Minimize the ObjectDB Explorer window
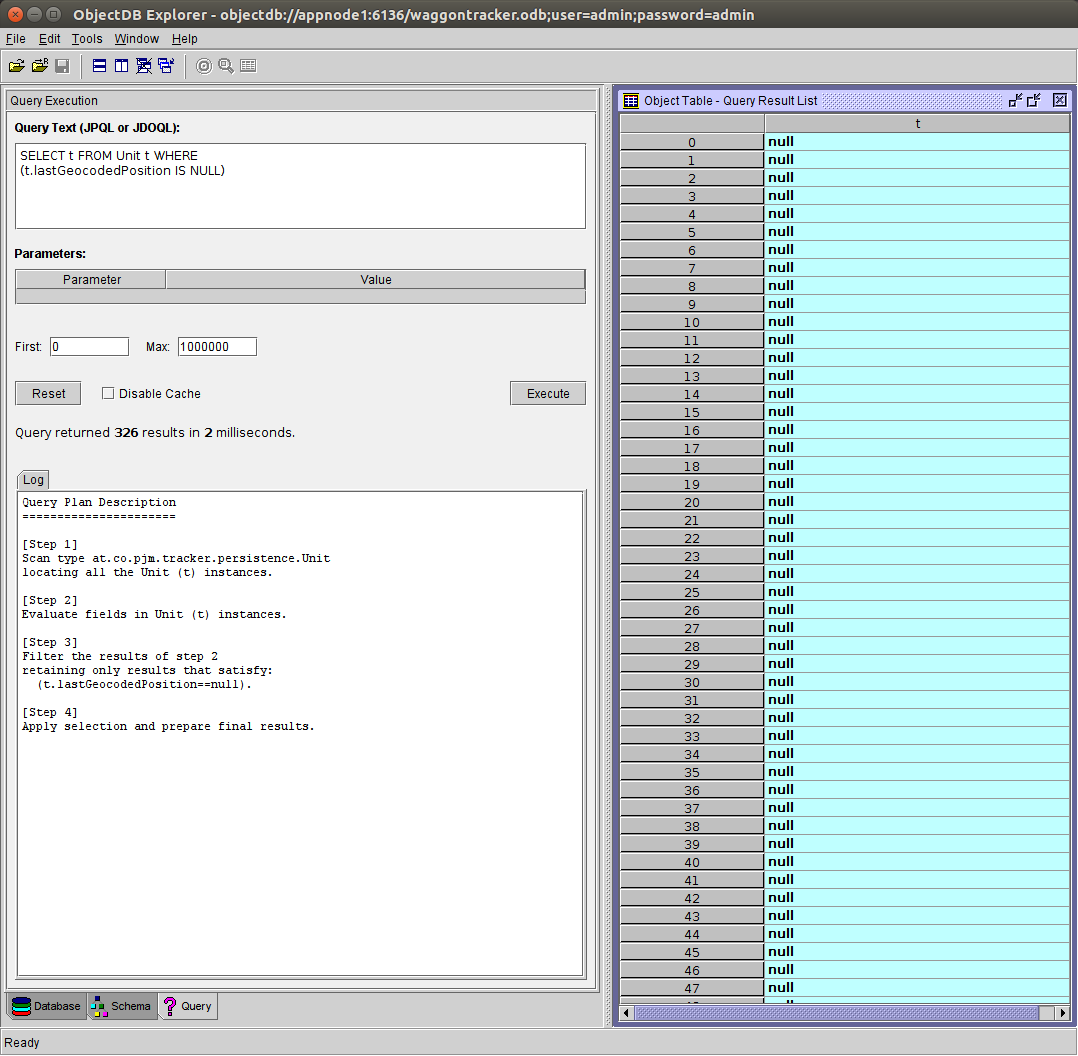1078x1056 pixels. pos(34,14)
